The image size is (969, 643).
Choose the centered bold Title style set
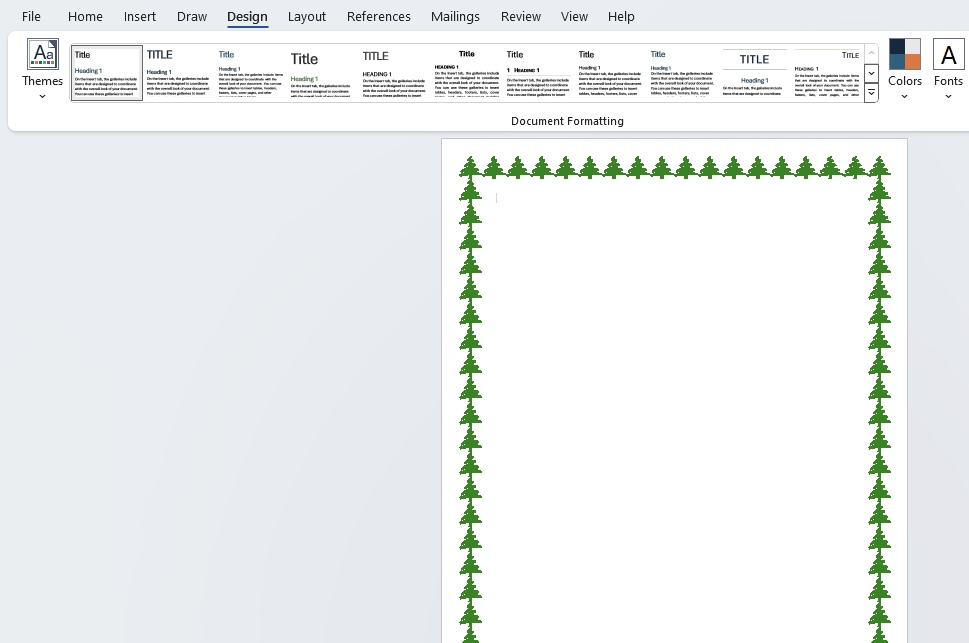point(467,72)
